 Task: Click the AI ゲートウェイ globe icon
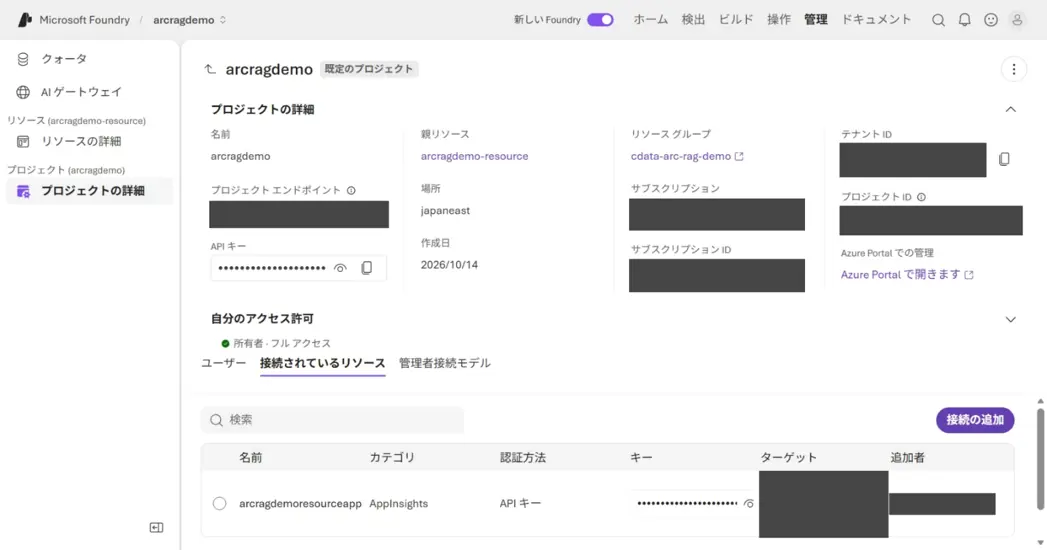click(23, 92)
